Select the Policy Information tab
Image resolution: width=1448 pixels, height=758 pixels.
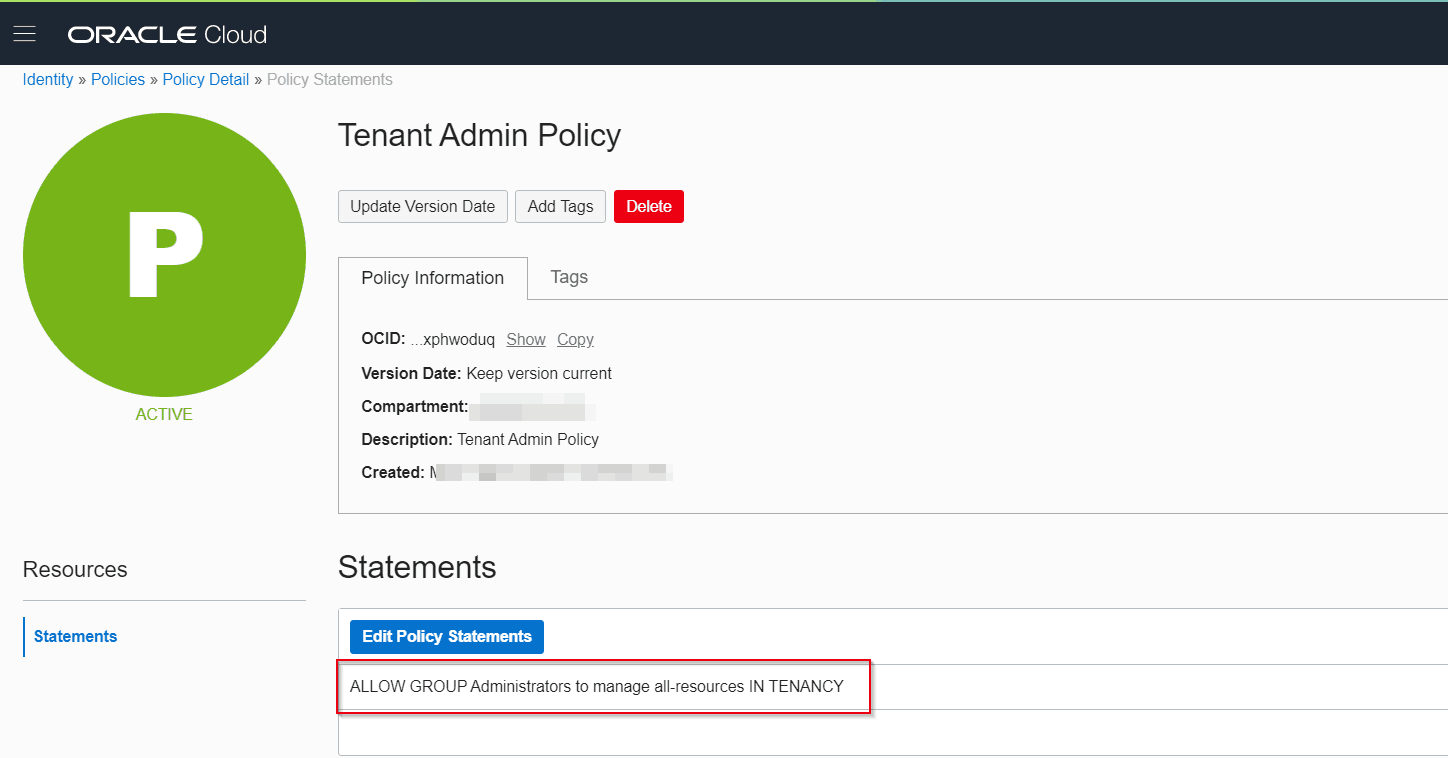coord(432,278)
